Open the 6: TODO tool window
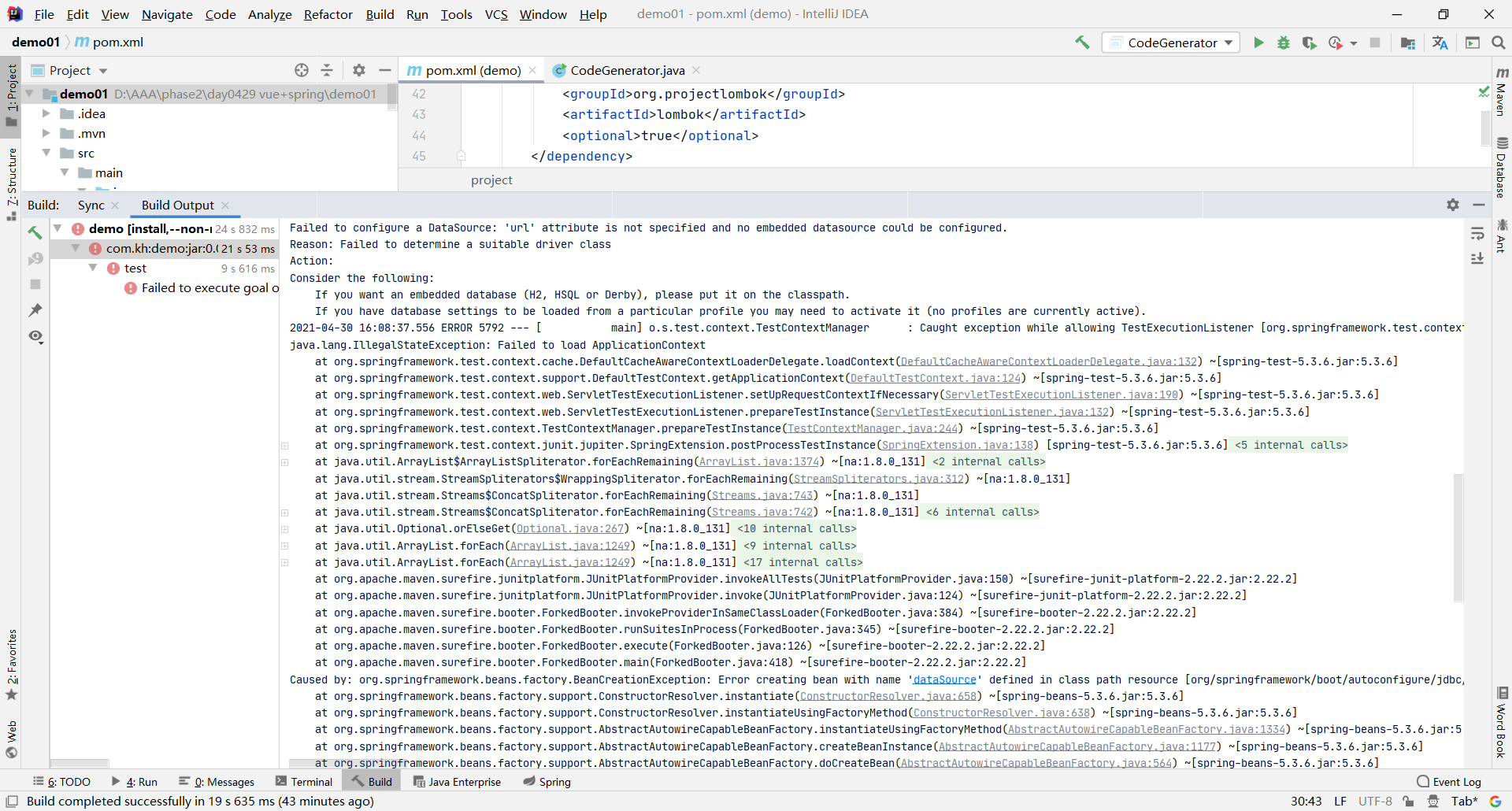 click(x=61, y=782)
